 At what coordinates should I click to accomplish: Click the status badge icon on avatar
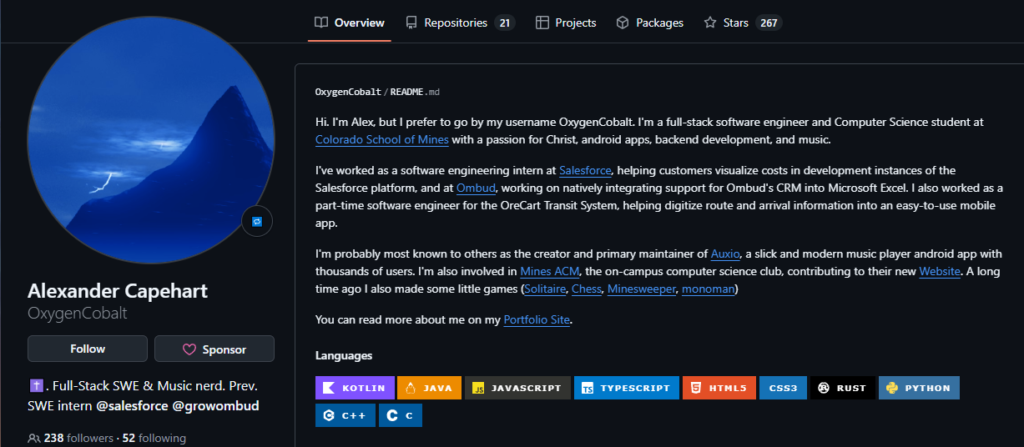pos(257,221)
